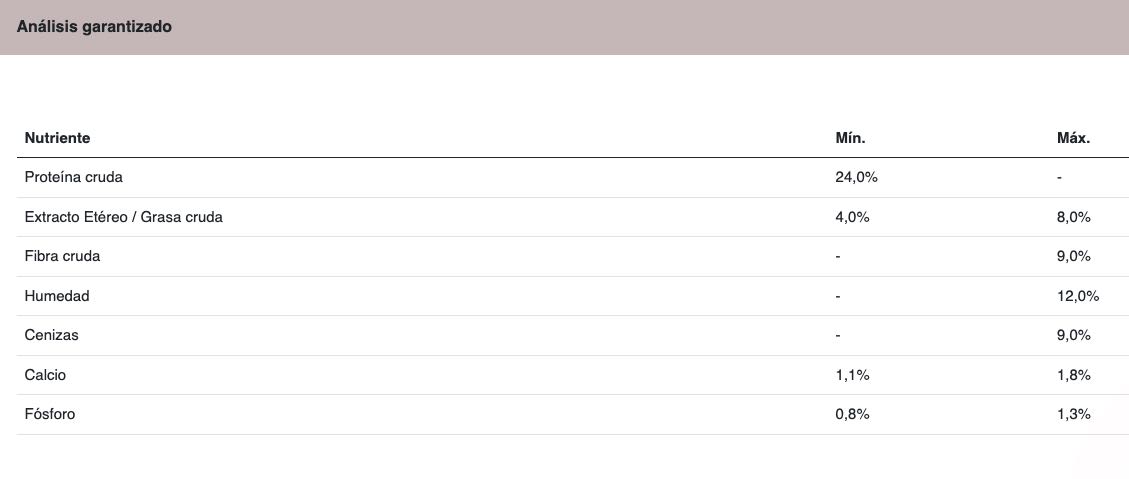
Task: Select the Proteína cruda row label
Action: pyautogui.click(x=73, y=177)
